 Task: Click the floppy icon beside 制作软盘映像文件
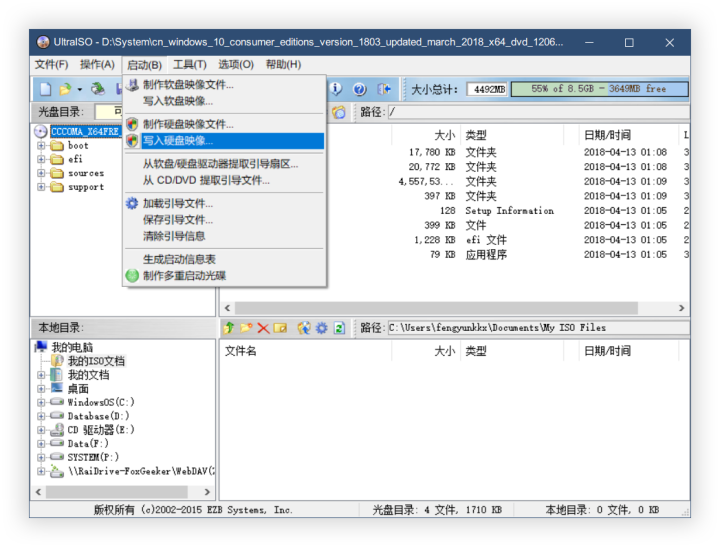[132, 85]
